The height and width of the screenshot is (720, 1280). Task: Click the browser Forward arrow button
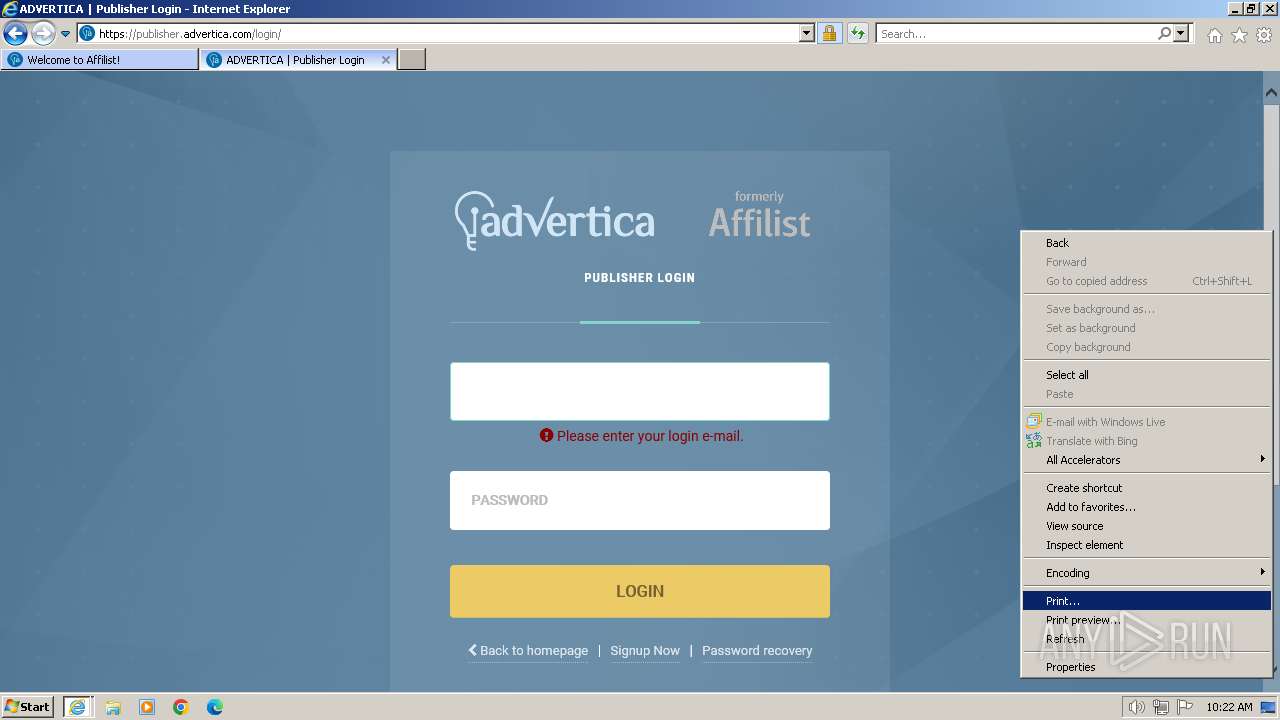click(42, 34)
